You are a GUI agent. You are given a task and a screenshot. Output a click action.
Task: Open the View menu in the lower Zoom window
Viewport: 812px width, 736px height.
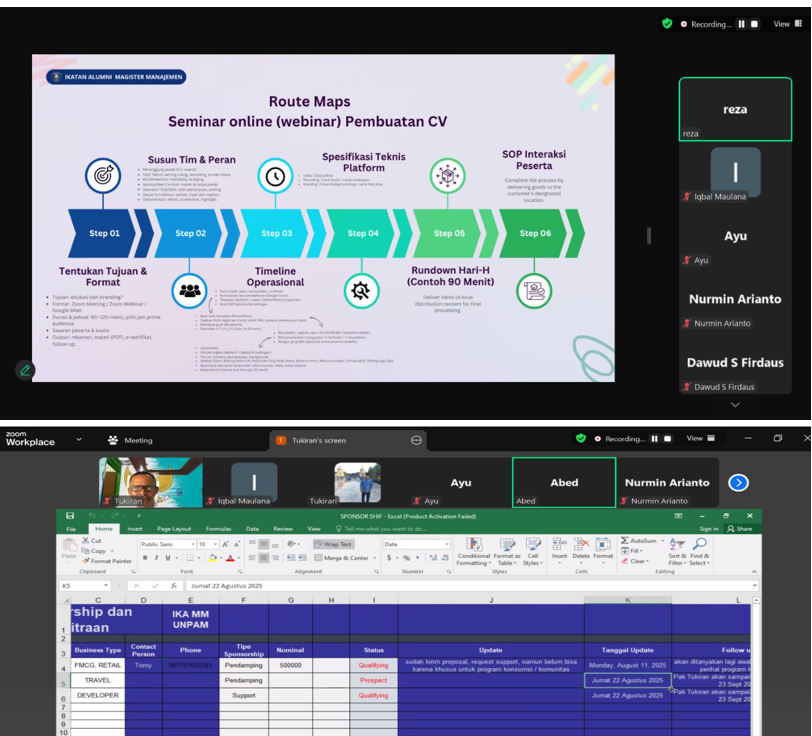pos(701,438)
